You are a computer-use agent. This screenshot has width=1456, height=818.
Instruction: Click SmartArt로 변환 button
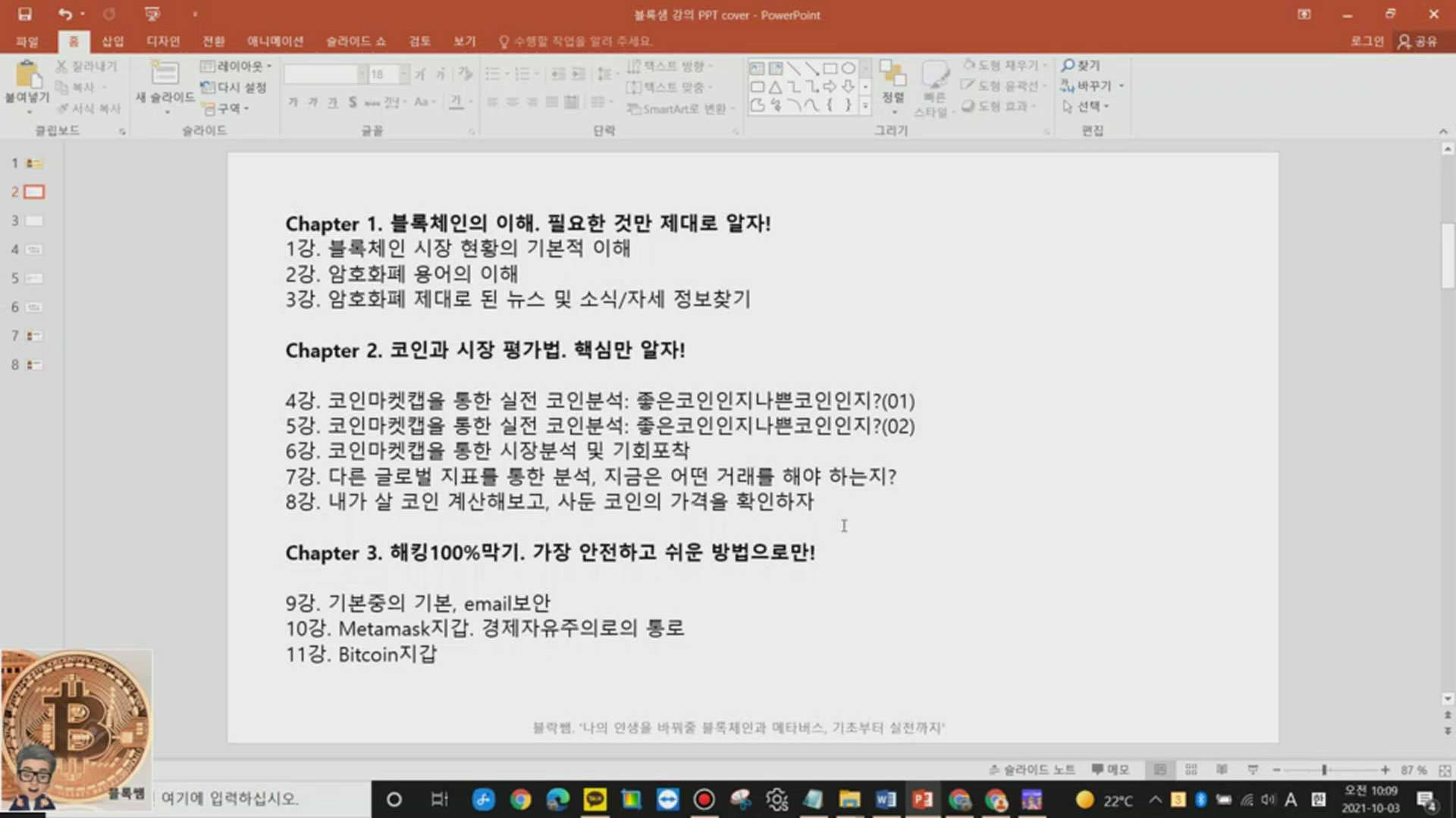tap(682, 108)
